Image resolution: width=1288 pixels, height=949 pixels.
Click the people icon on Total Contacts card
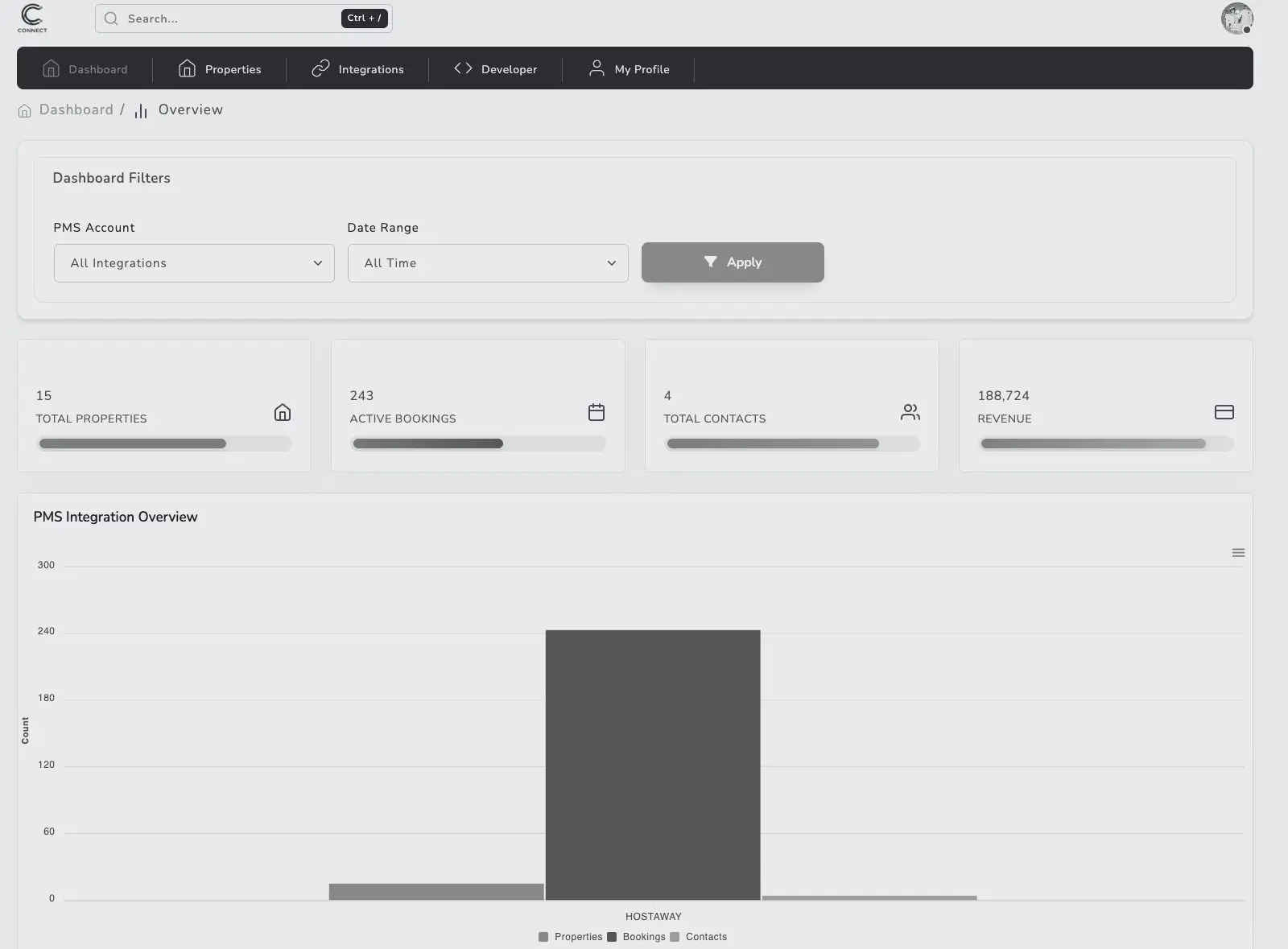[x=910, y=412]
